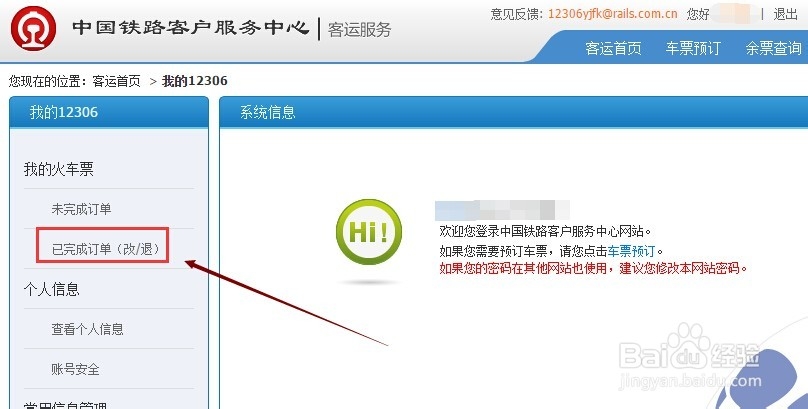Click the blue 车票预订 link in welcome message
This screenshot has height=409, width=808.
click(631, 251)
